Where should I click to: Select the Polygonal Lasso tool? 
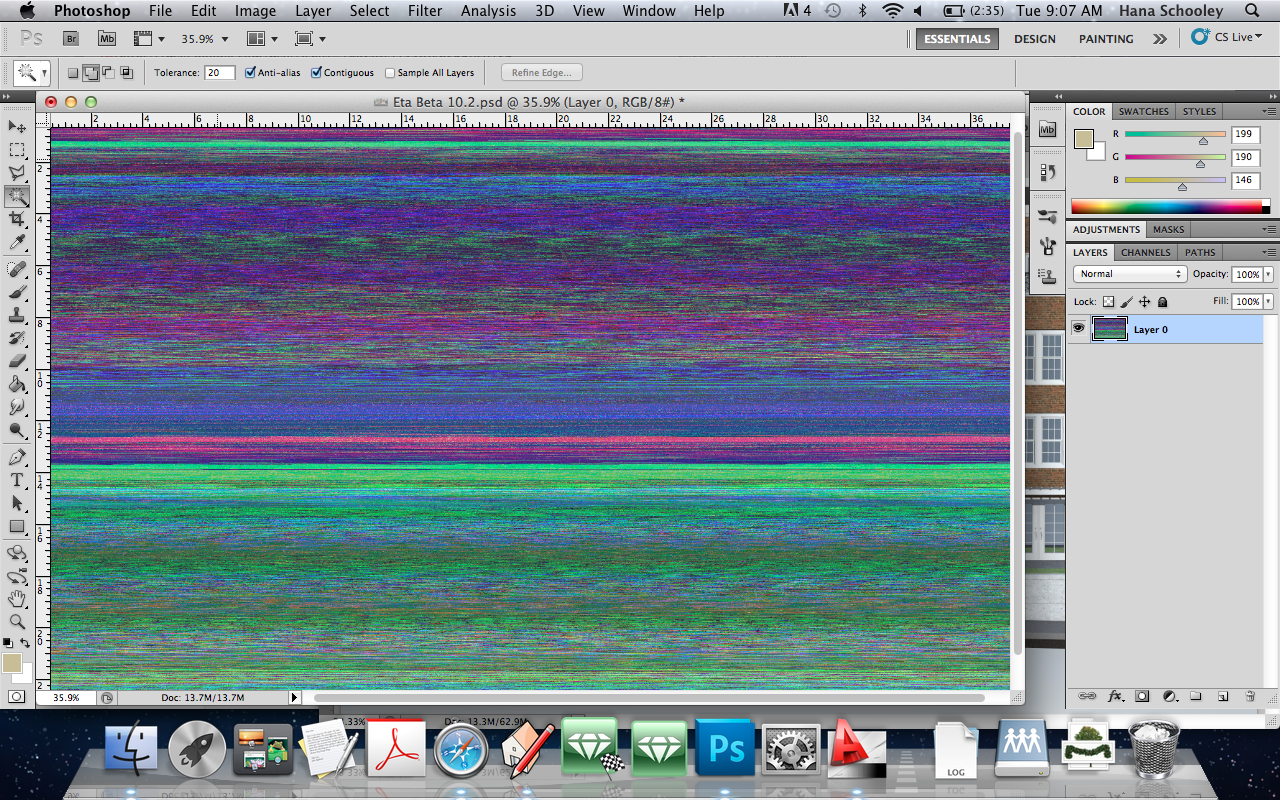[x=17, y=173]
